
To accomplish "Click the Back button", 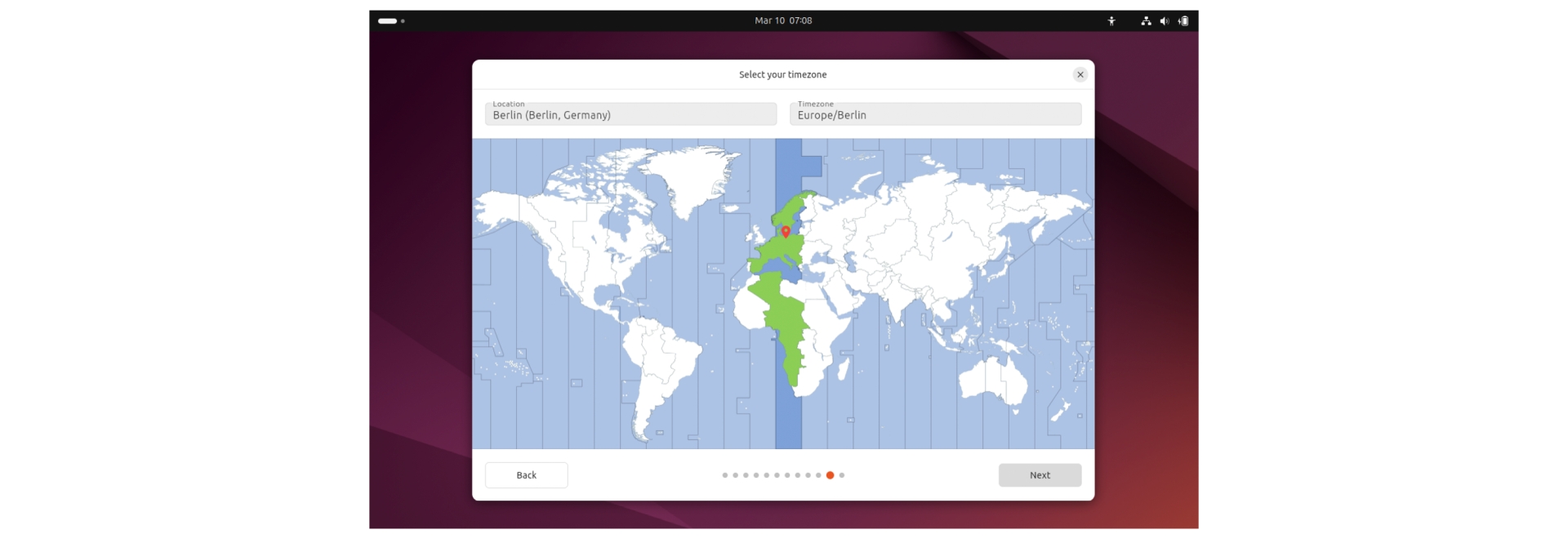I will click(x=526, y=475).
